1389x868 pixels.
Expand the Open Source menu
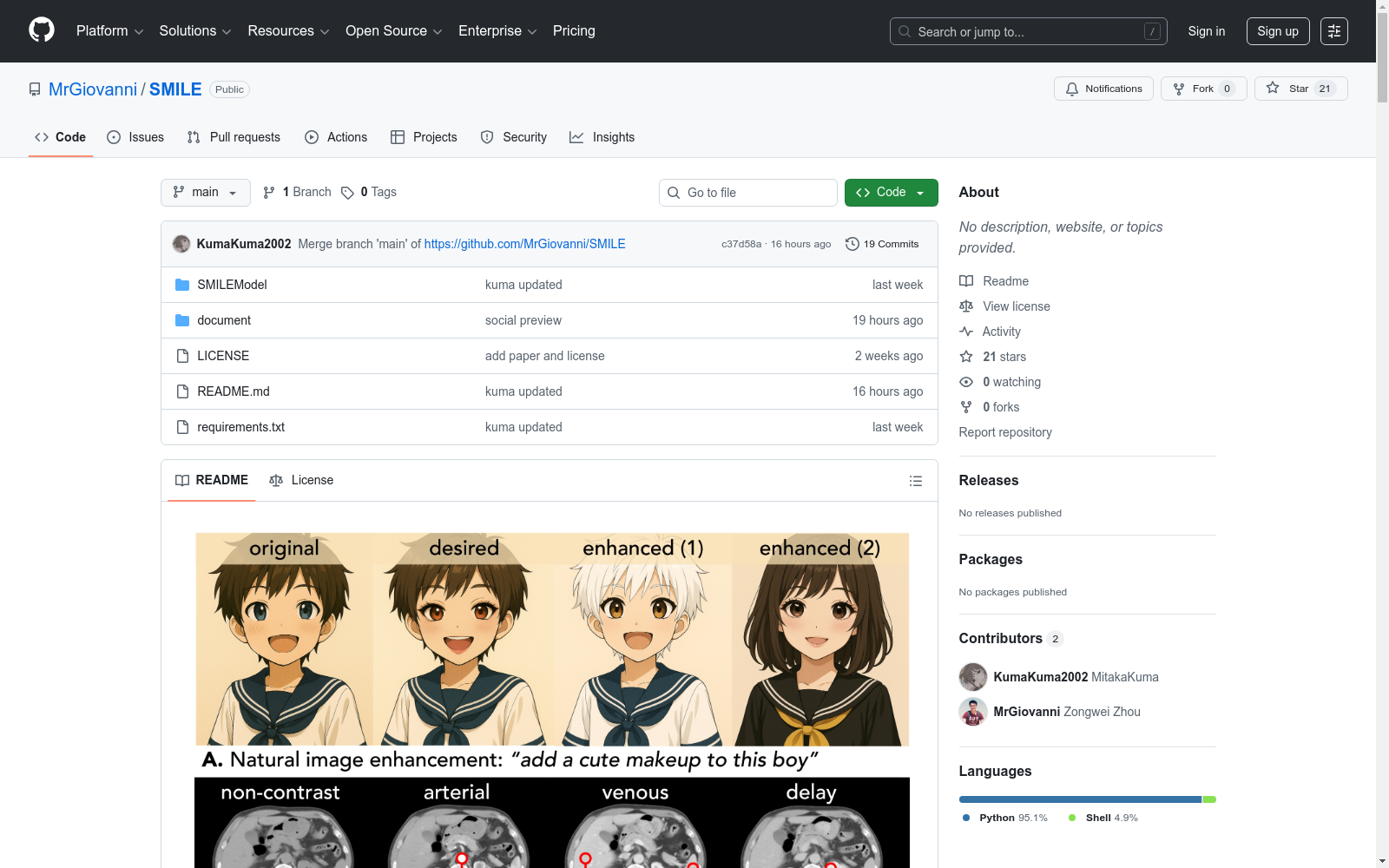pyautogui.click(x=394, y=31)
